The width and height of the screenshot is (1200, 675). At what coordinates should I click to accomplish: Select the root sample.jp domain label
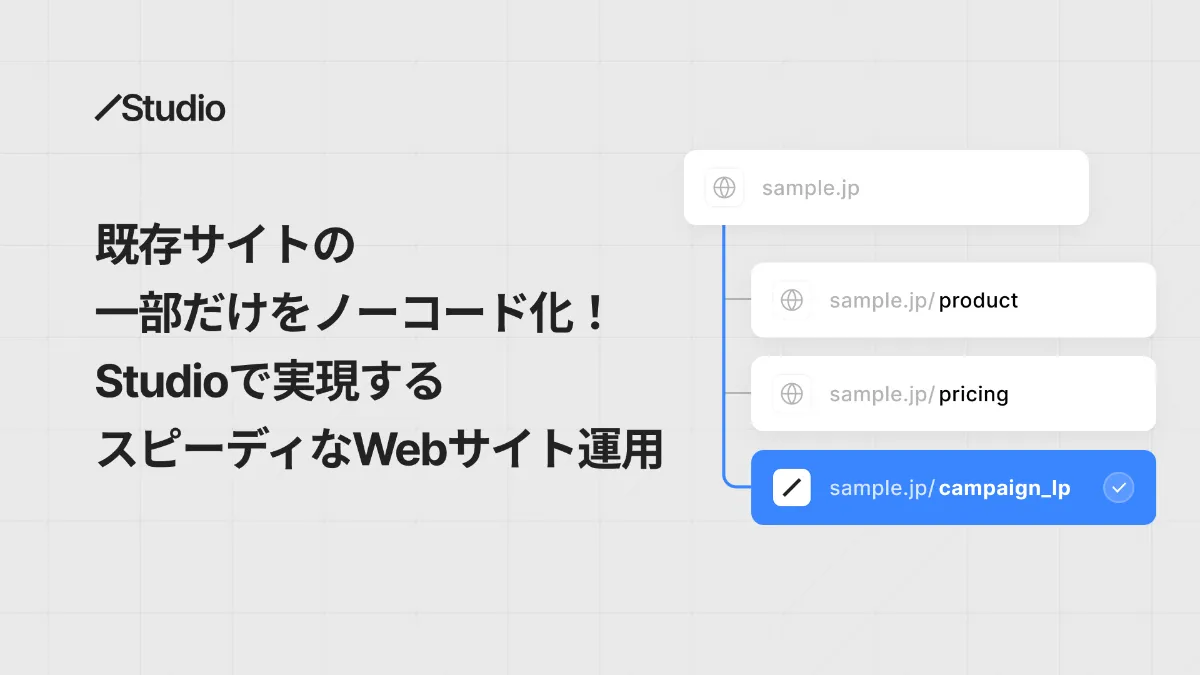click(x=810, y=188)
